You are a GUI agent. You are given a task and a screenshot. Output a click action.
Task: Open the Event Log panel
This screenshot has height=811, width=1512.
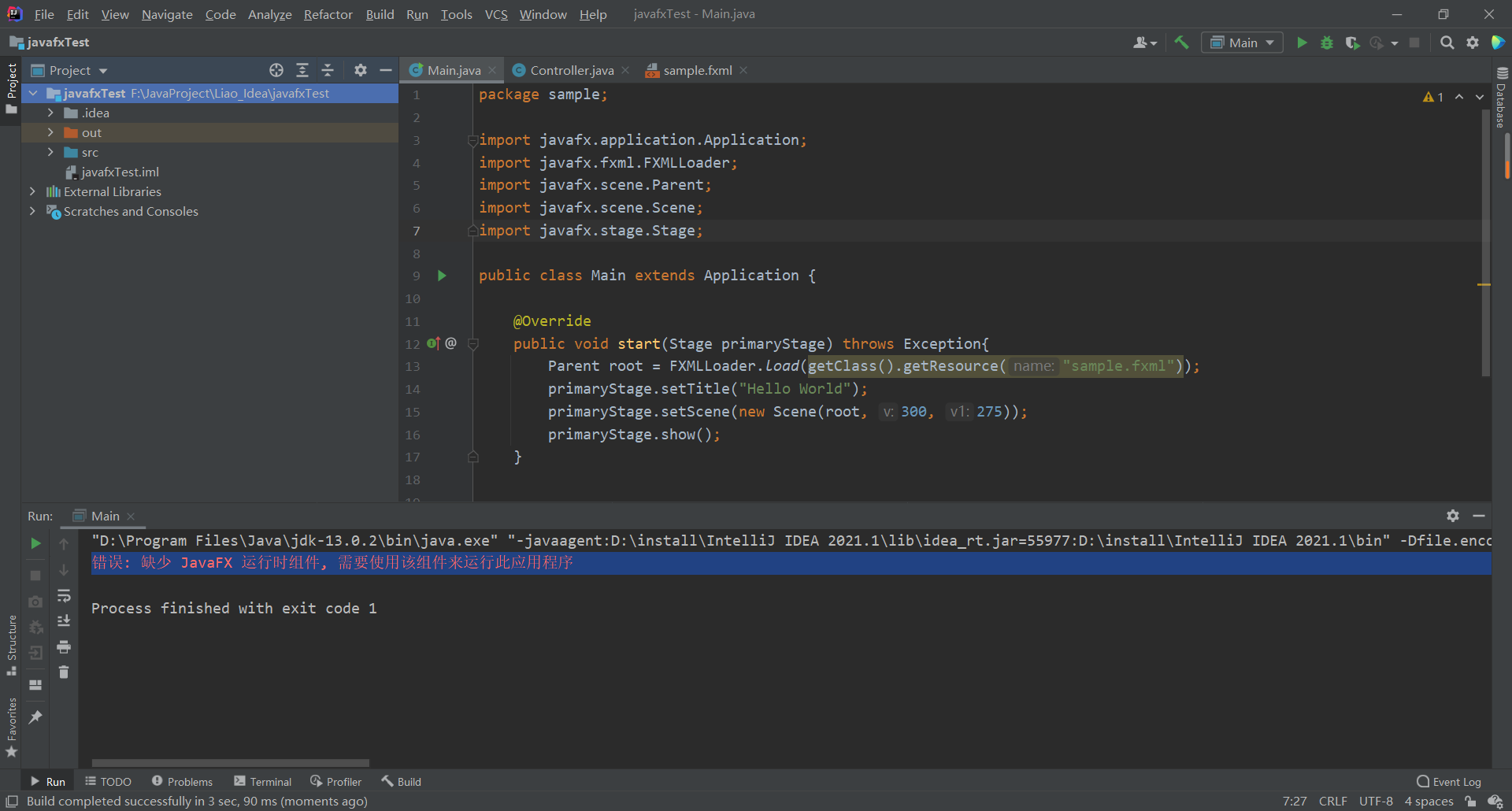click(x=1455, y=780)
